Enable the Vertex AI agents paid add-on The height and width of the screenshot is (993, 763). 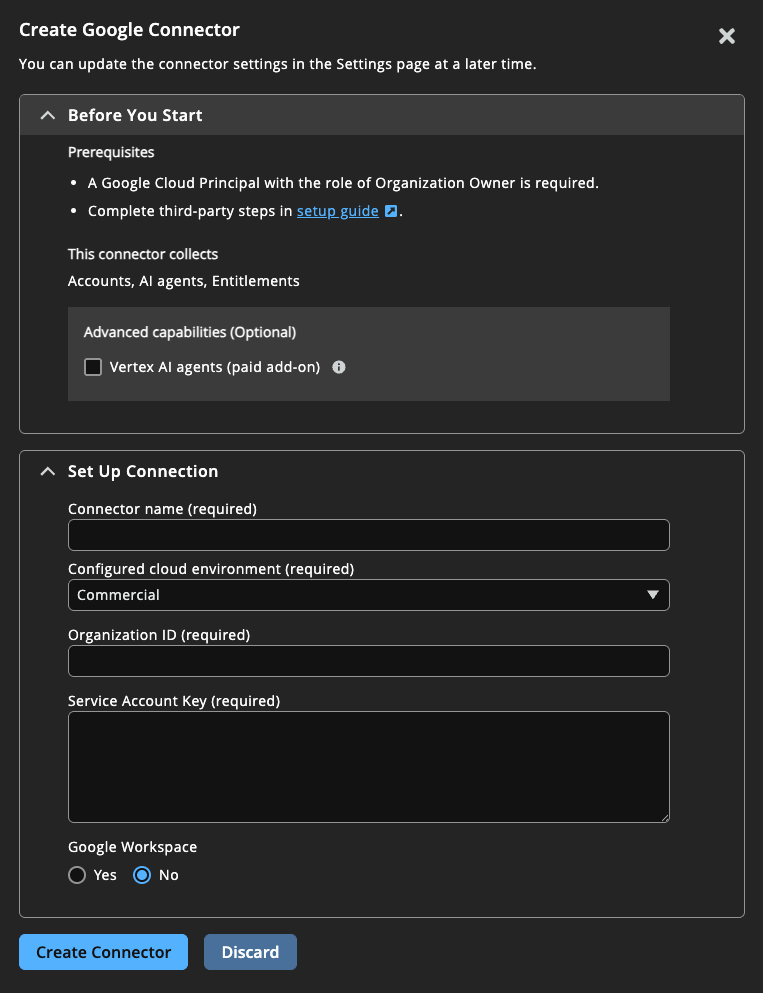pos(93,367)
